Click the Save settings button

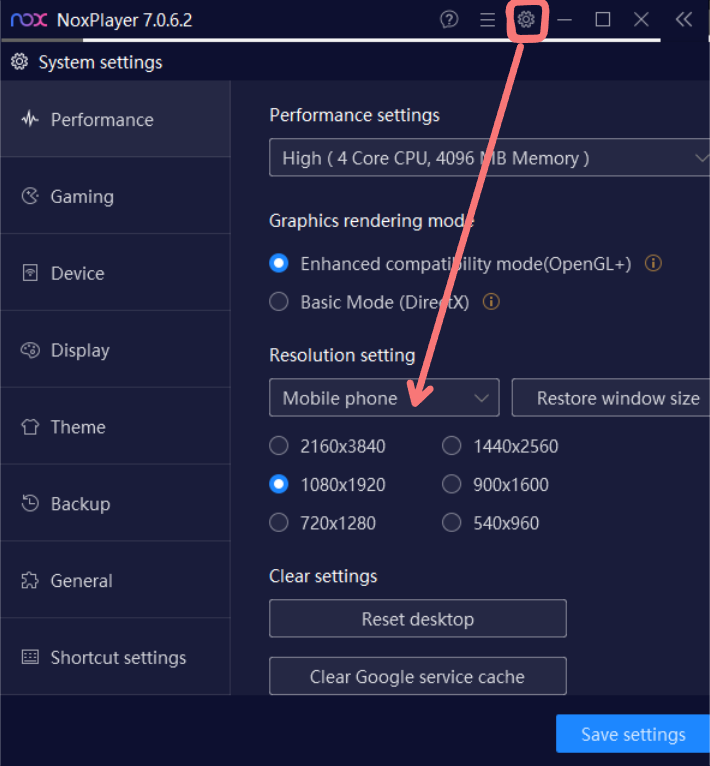632,735
